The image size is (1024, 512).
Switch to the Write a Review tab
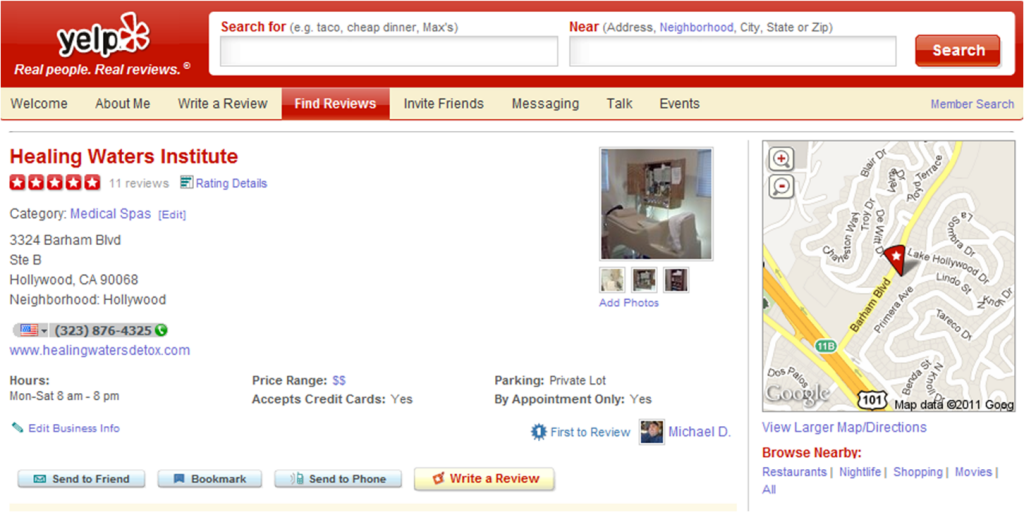pos(223,104)
